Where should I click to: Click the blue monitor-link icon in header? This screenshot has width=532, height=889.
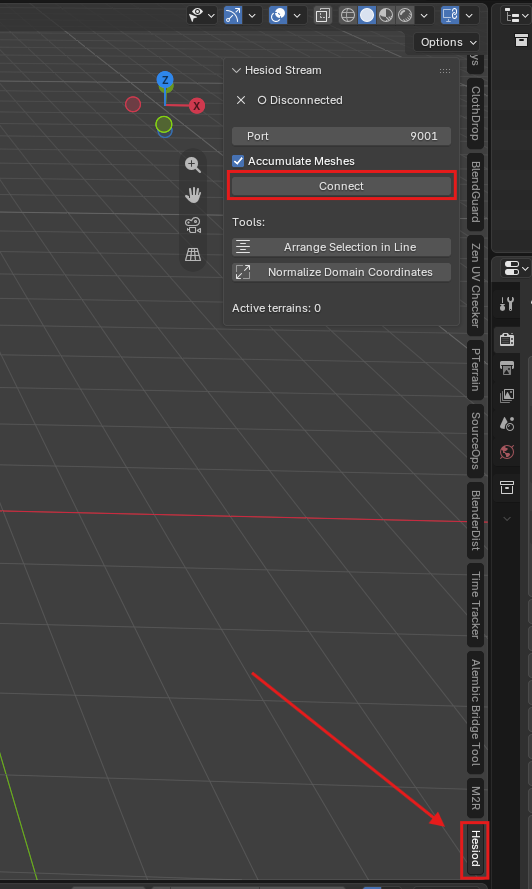point(450,15)
